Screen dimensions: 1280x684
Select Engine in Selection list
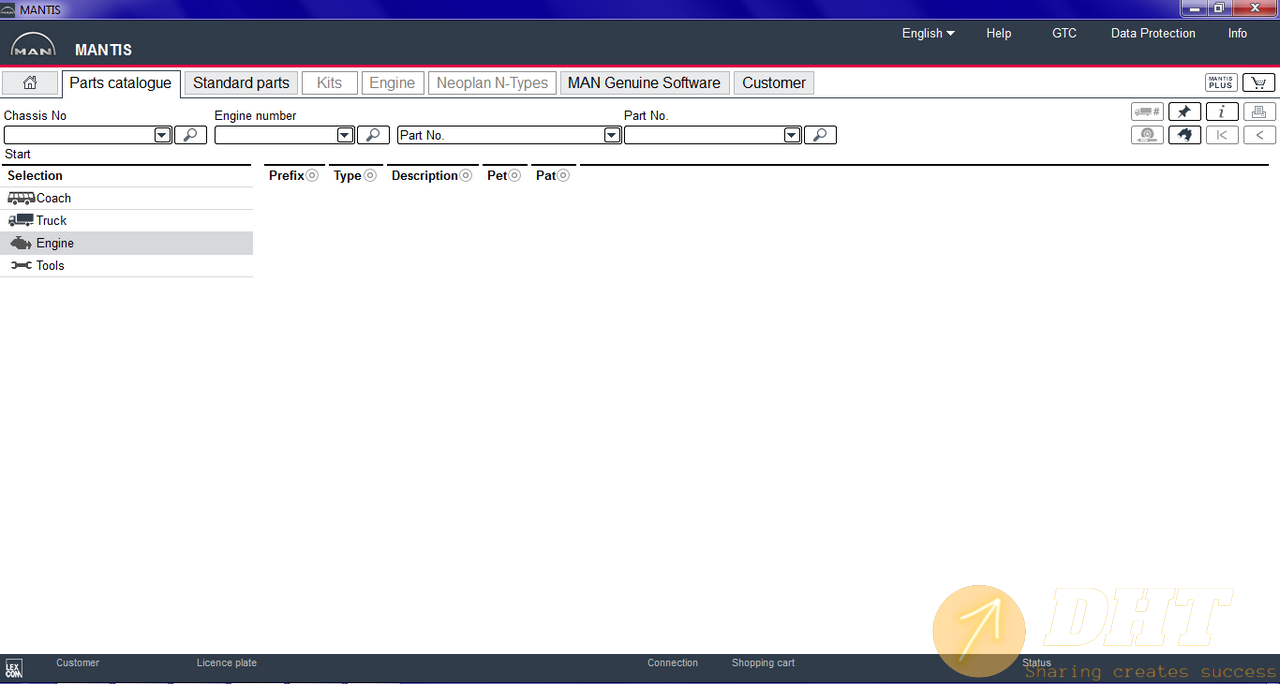[x=126, y=243]
